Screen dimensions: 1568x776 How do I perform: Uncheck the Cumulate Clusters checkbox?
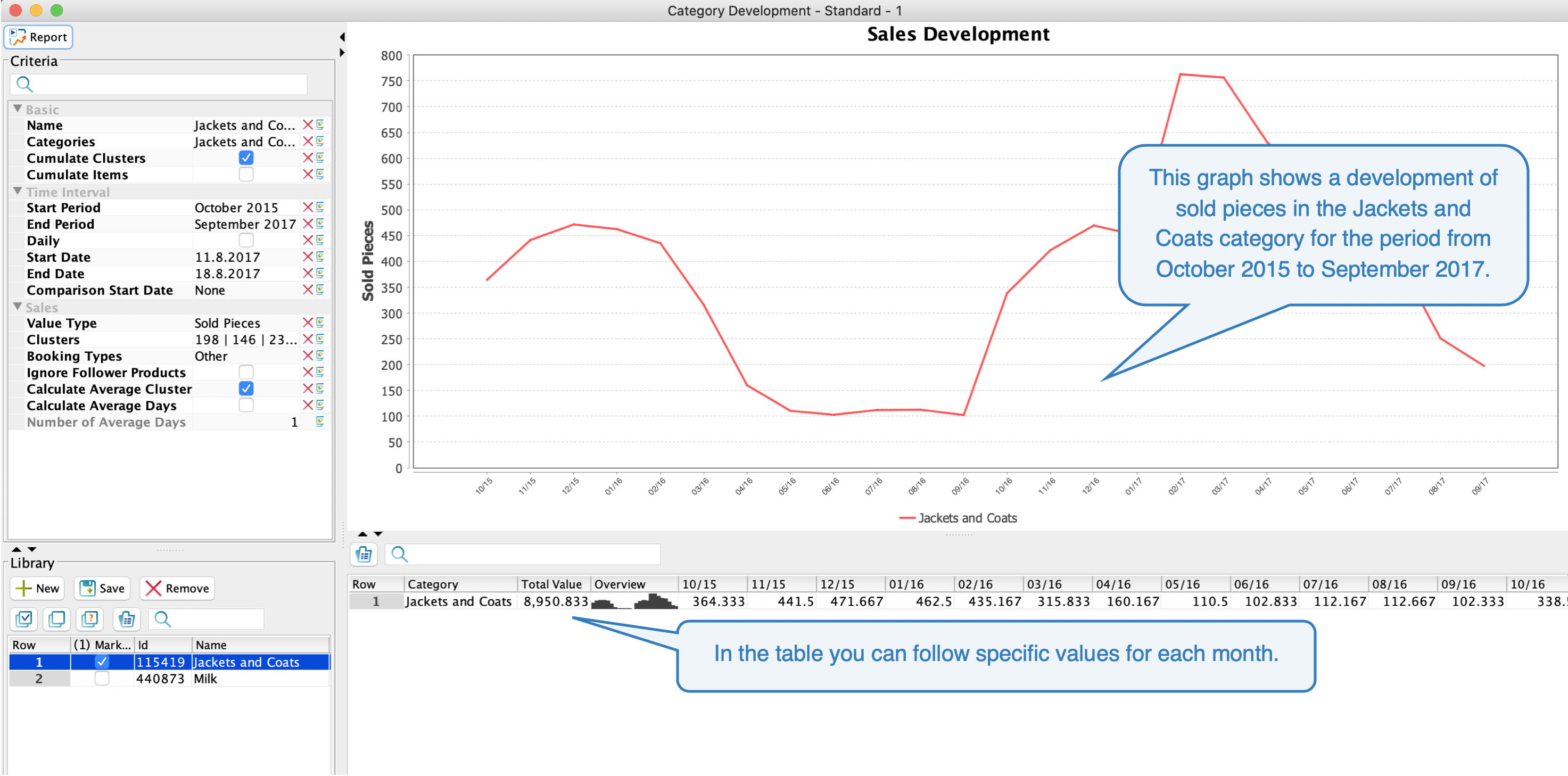pyautogui.click(x=246, y=158)
